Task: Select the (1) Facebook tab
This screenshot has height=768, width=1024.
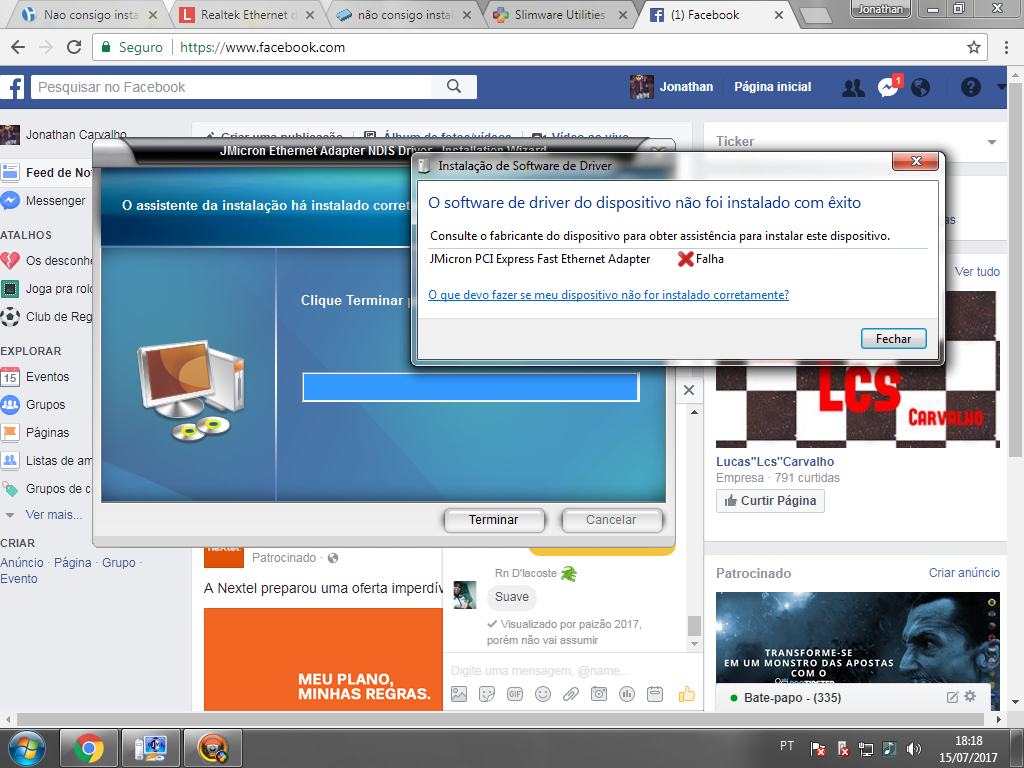Action: point(716,14)
